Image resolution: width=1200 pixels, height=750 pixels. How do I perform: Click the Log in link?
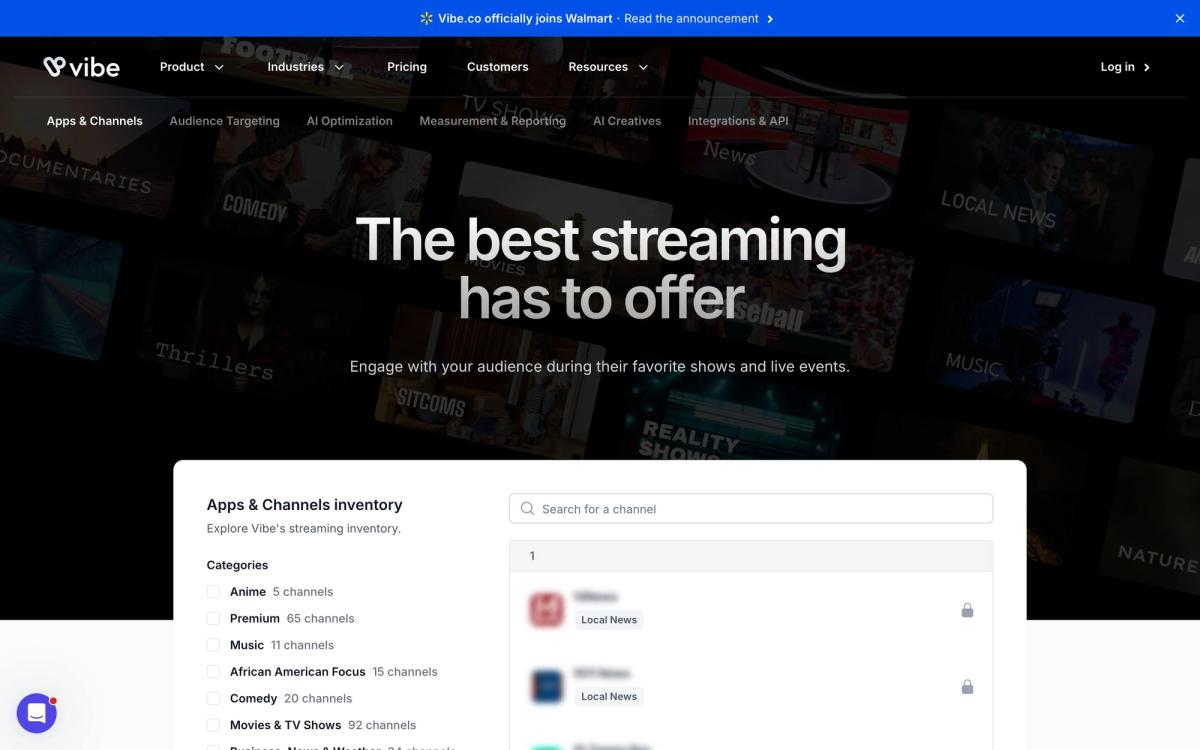(x=1117, y=67)
